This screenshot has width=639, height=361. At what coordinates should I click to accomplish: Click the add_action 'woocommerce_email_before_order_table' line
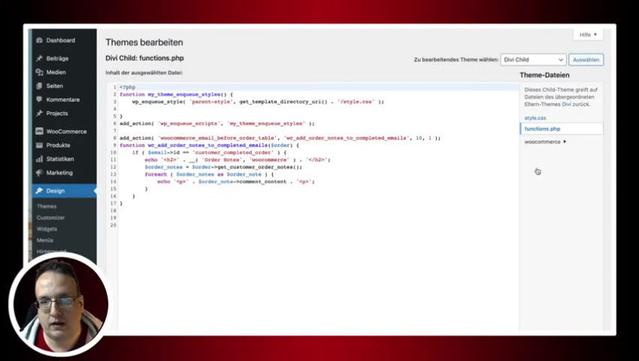(280, 138)
